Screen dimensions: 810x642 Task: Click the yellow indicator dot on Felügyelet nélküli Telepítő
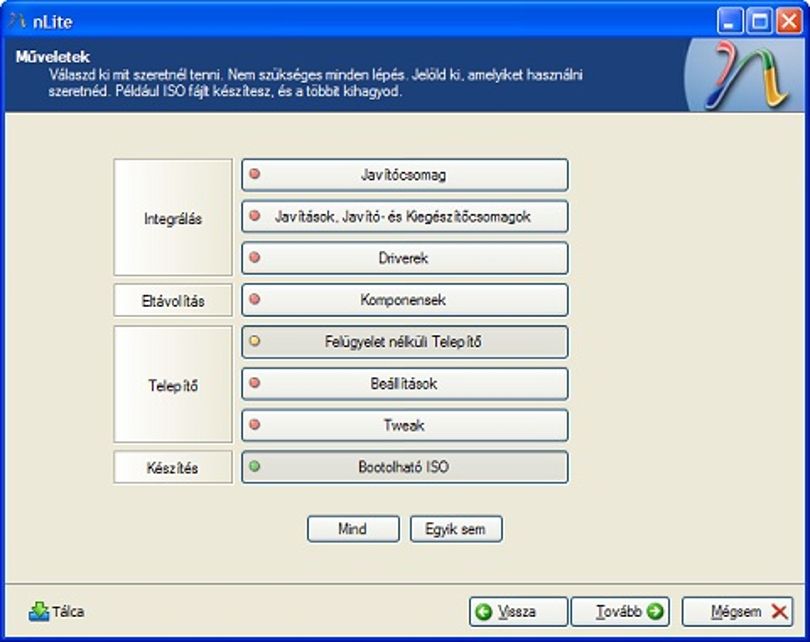coord(255,341)
